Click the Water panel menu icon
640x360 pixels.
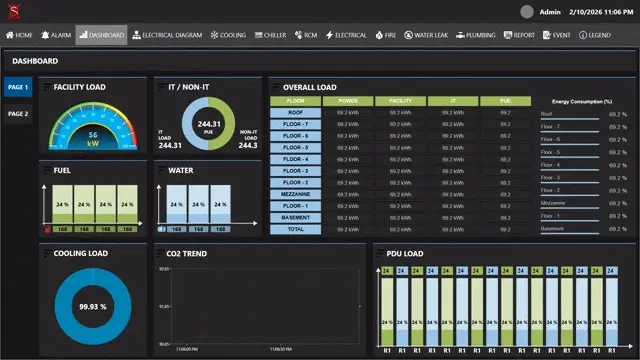tap(162, 170)
